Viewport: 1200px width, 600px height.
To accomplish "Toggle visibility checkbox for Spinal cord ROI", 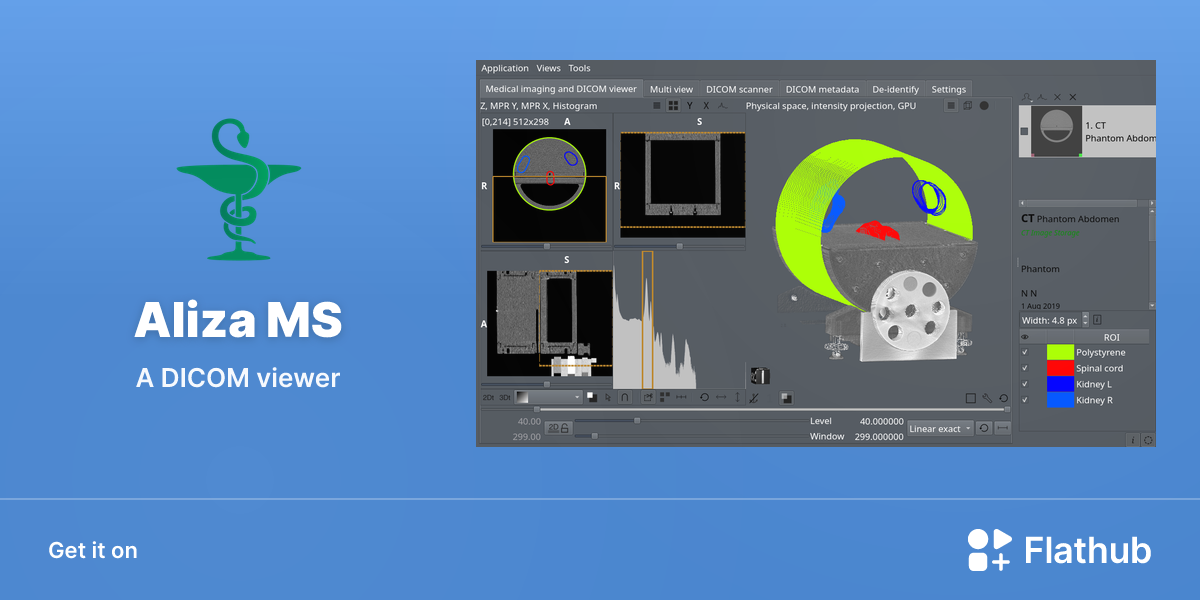I will coord(1024,368).
